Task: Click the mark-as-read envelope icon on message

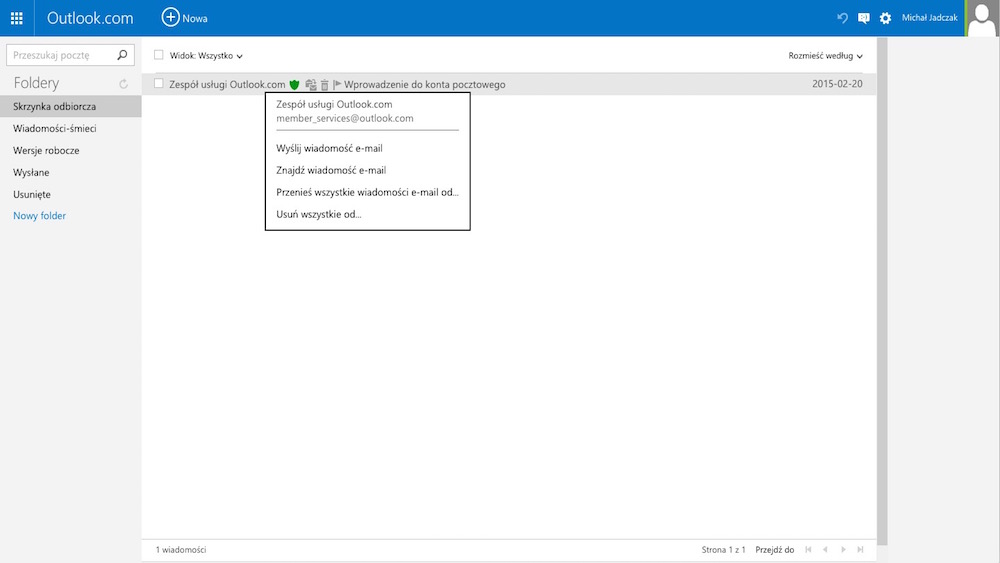Action: tap(311, 84)
